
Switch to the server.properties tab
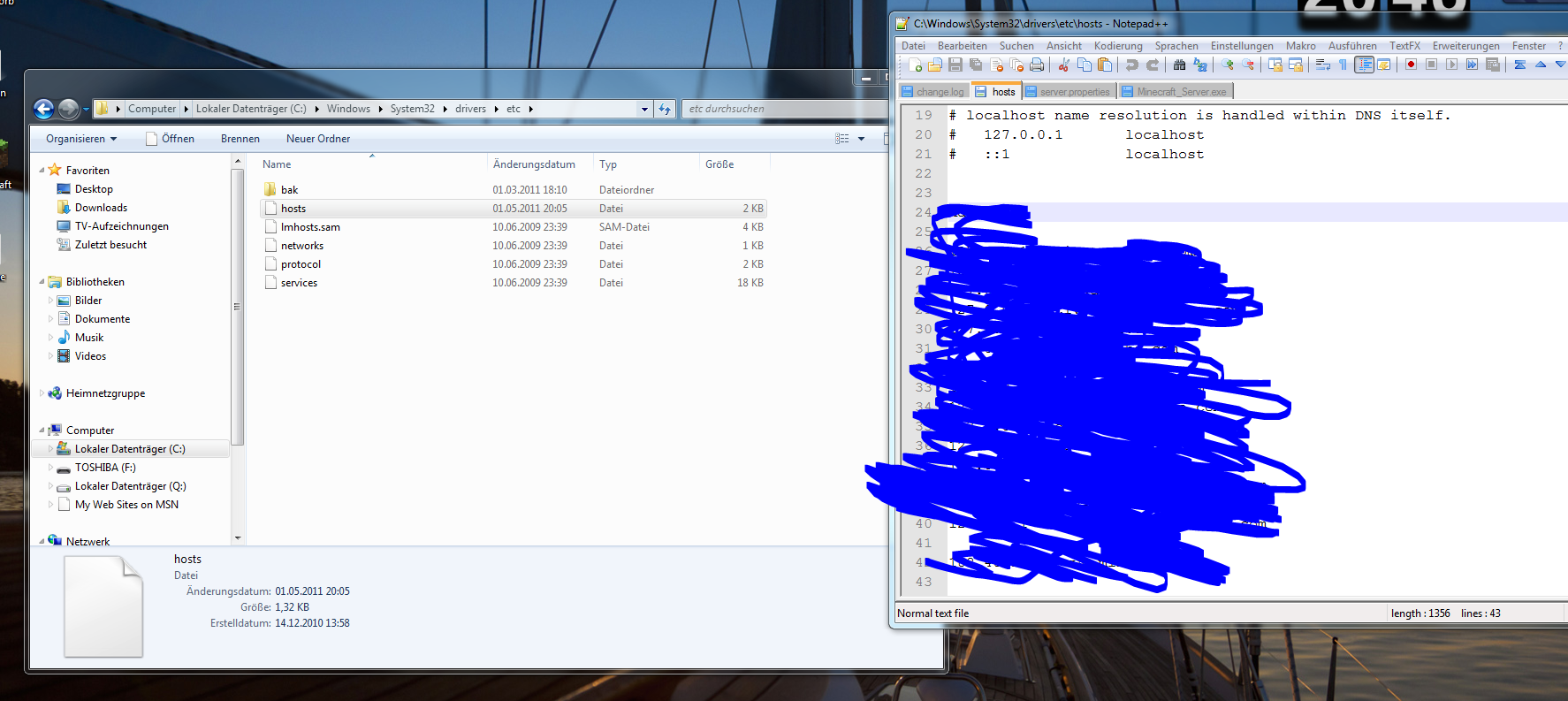(1069, 91)
